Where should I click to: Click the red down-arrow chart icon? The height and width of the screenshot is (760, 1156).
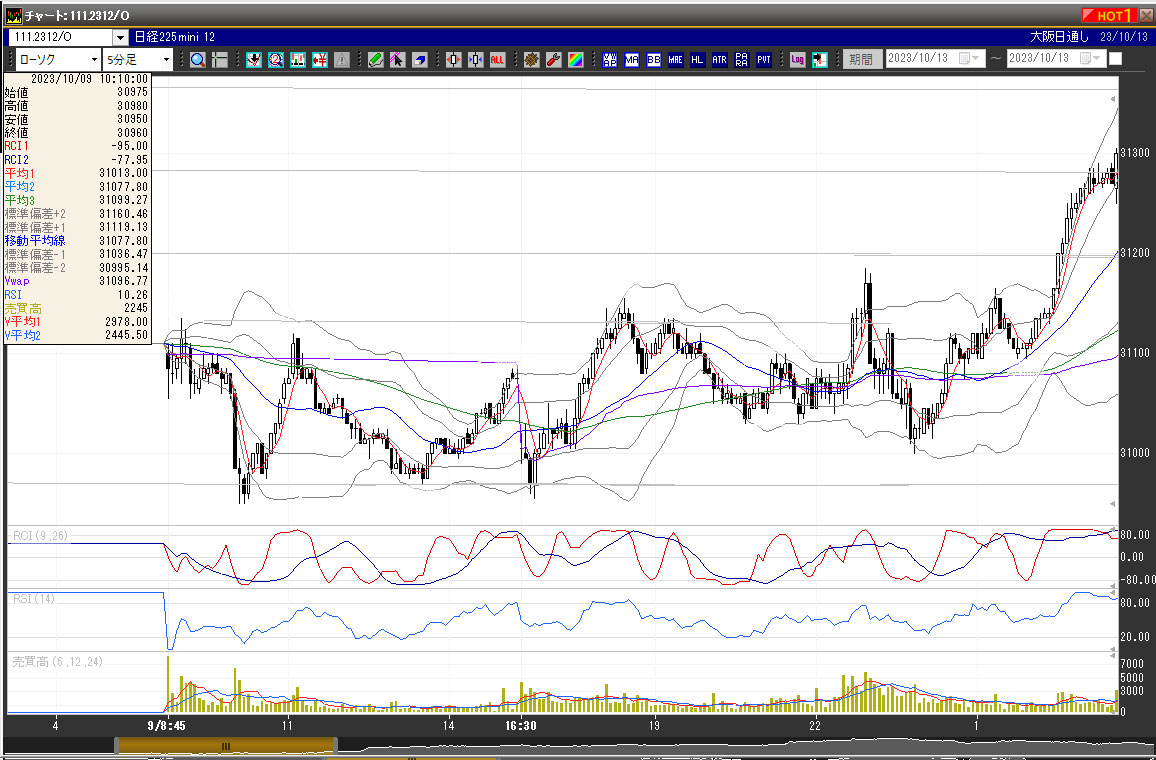[x=254, y=60]
